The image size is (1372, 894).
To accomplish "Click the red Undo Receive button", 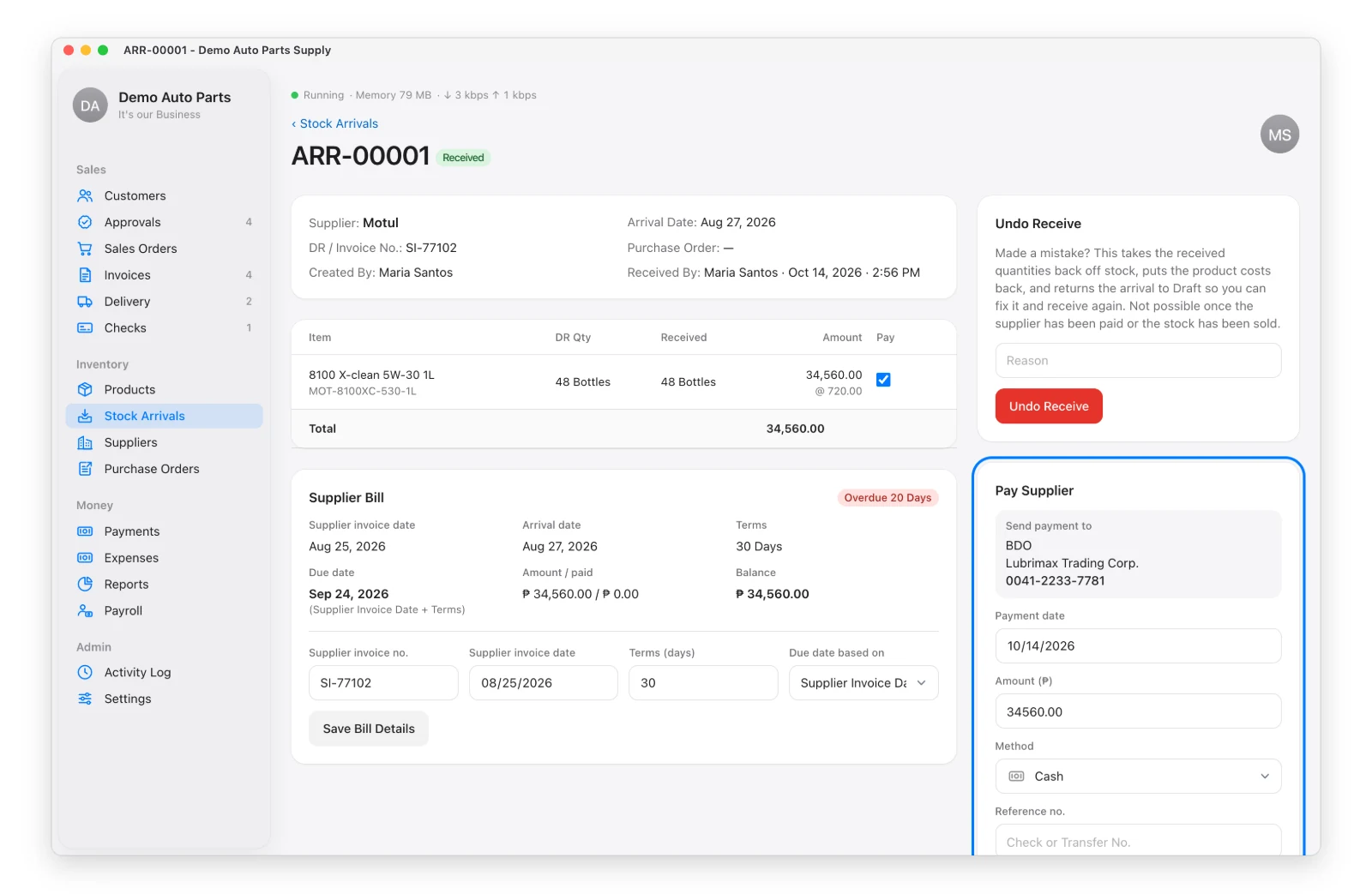I will (1049, 406).
